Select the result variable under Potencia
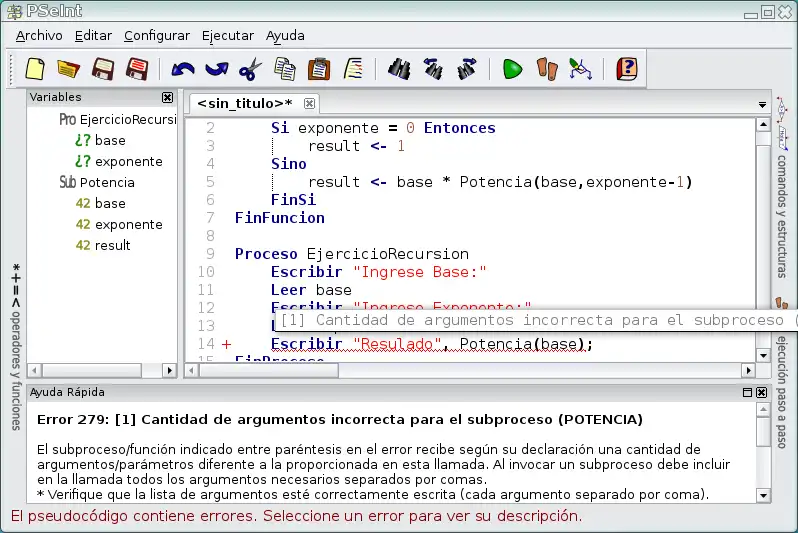Viewport: 798px width, 533px height. click(x=112, y=245)
